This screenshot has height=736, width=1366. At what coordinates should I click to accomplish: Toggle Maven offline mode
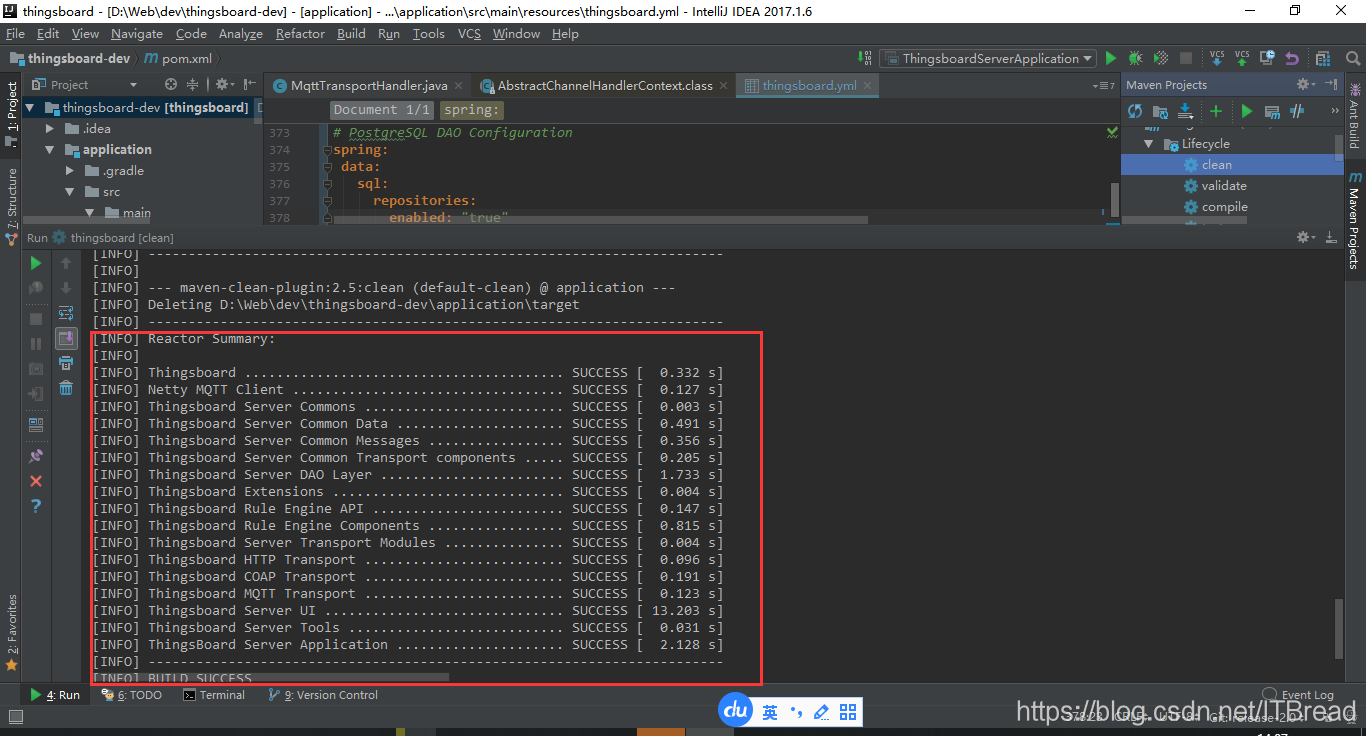[1297, 111]
